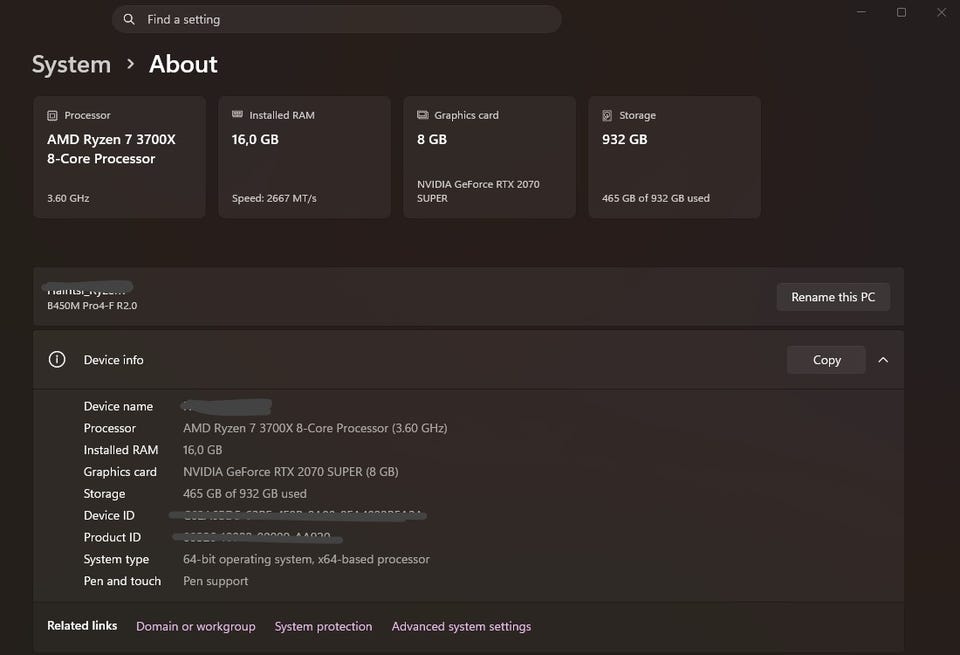Click the 'B450M Pro4-F R2.0' model text
Screen dimensions: 960x655
(92, 305)
